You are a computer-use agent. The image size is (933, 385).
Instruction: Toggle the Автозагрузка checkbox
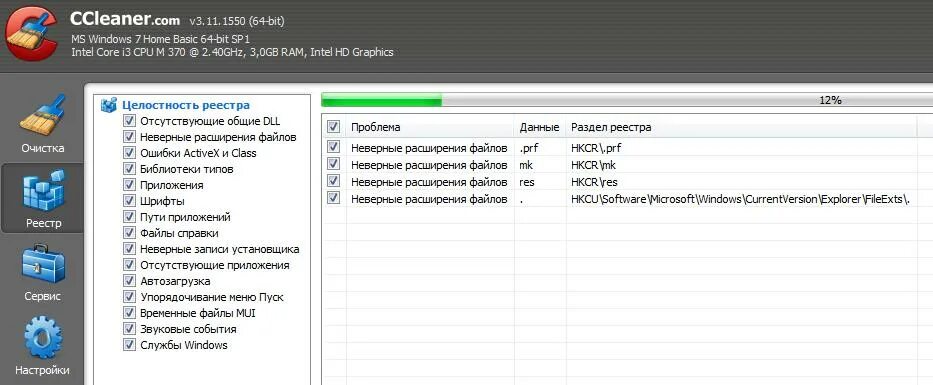coord(129,281)
